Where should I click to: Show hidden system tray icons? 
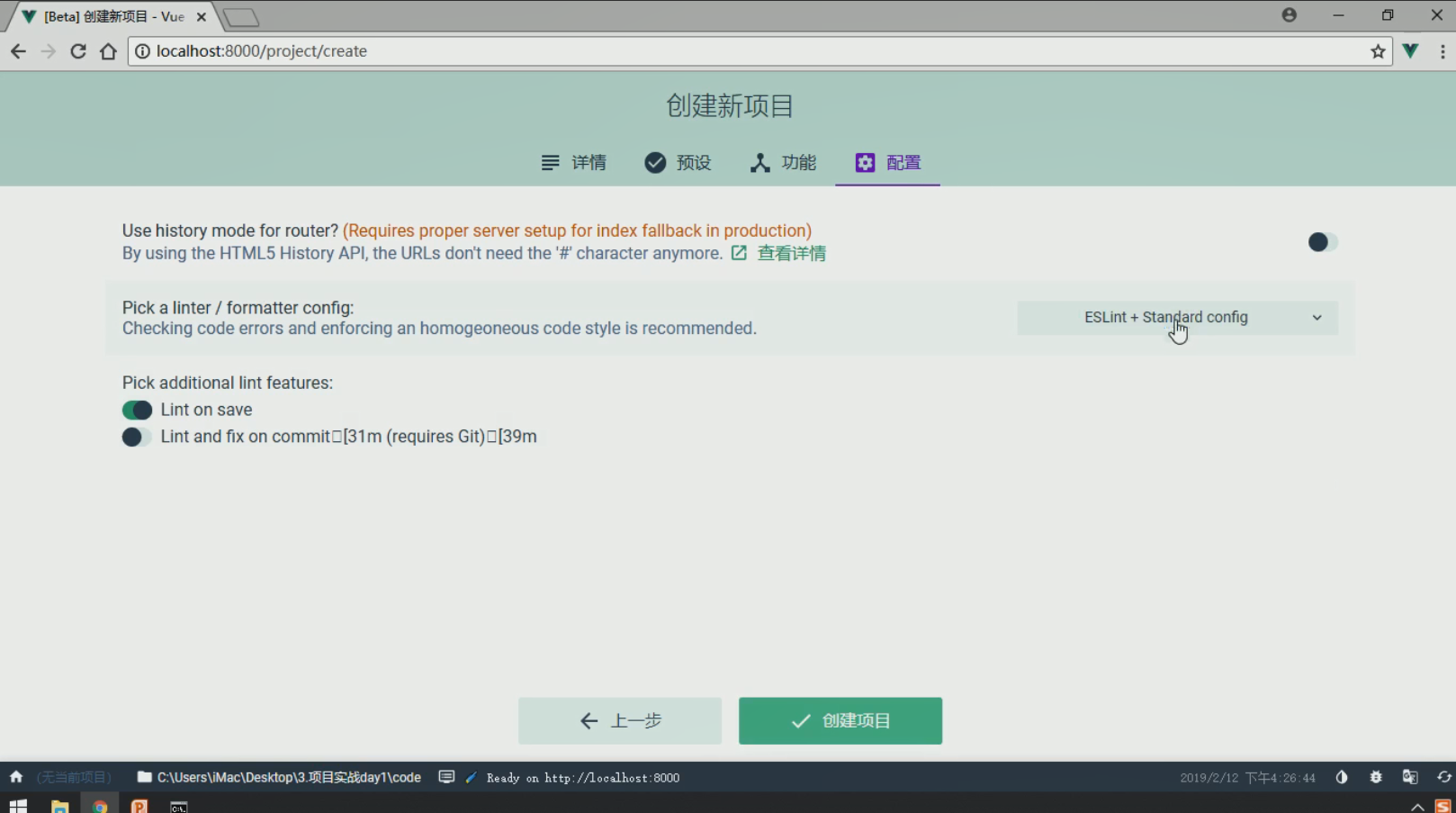1417,807
